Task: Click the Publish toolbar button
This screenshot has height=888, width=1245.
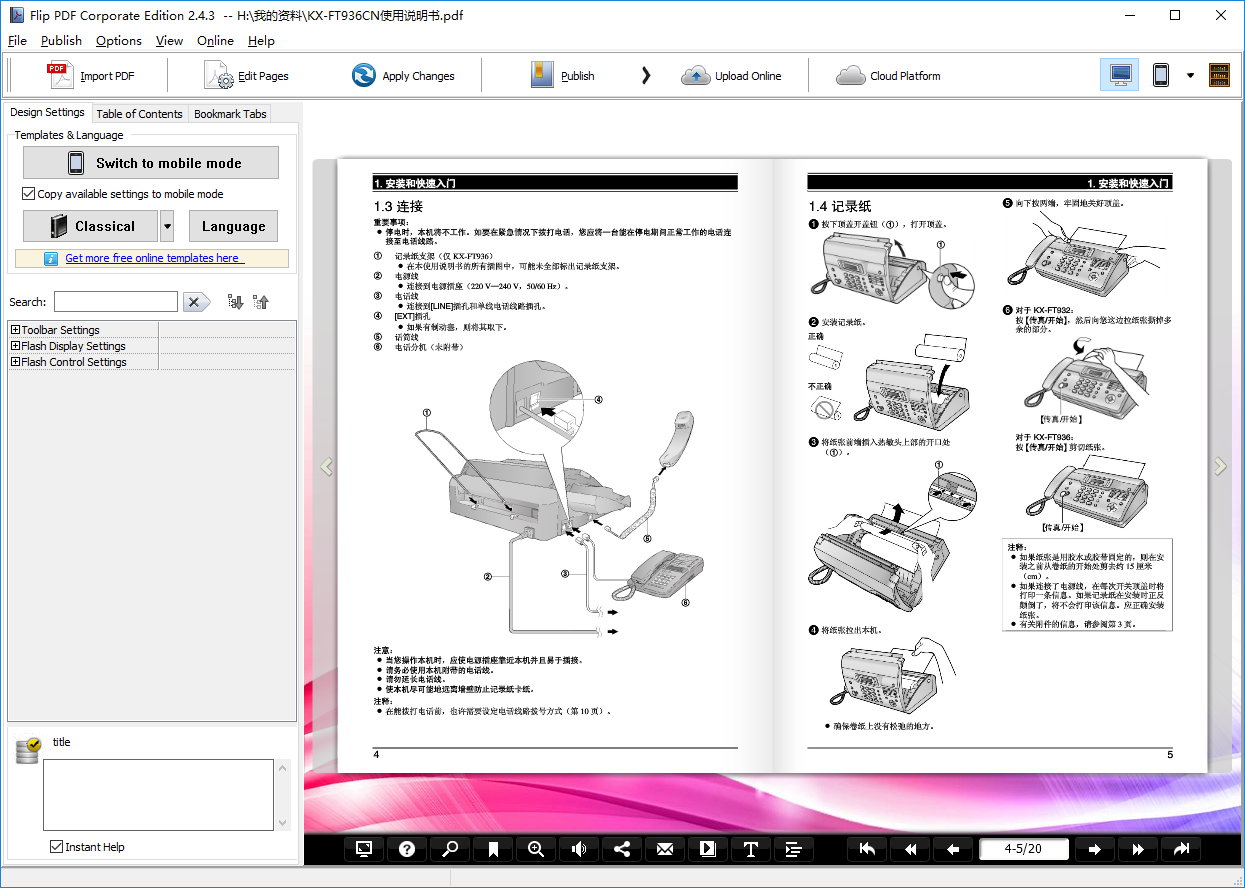Action: coord(563,75)
